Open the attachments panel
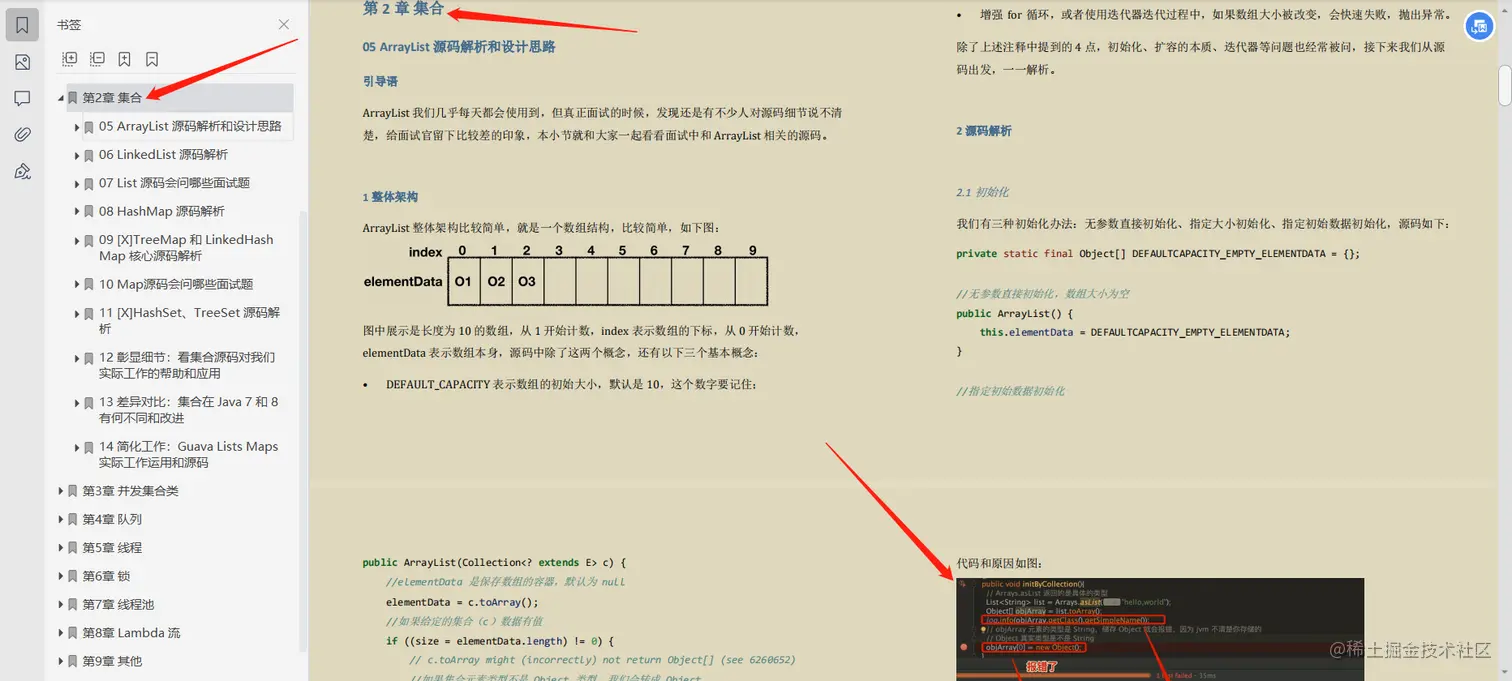Screen dimensions: 1512x681 tap(22, 133)
